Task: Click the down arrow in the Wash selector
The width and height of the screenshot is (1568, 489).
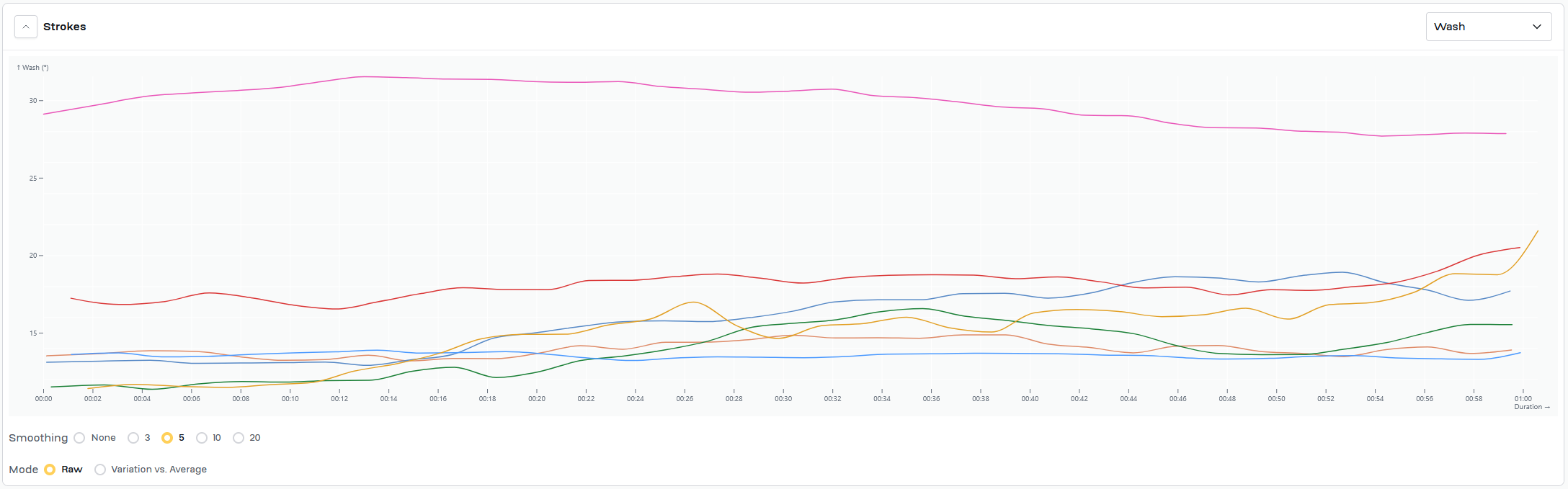Action: click(1536, 27)
